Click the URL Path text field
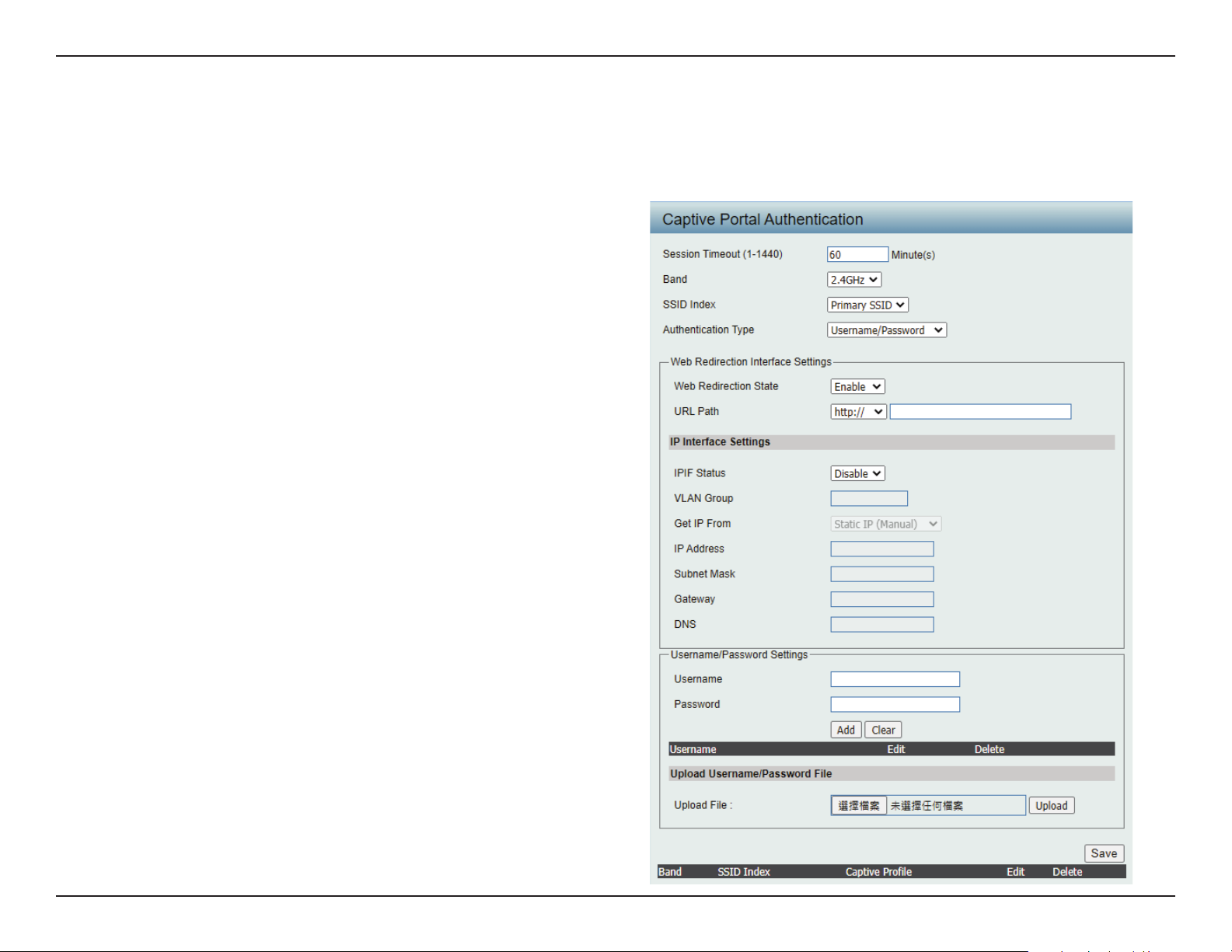The image size is (1232, 952). pyautogui.click(x=981, y=412)
